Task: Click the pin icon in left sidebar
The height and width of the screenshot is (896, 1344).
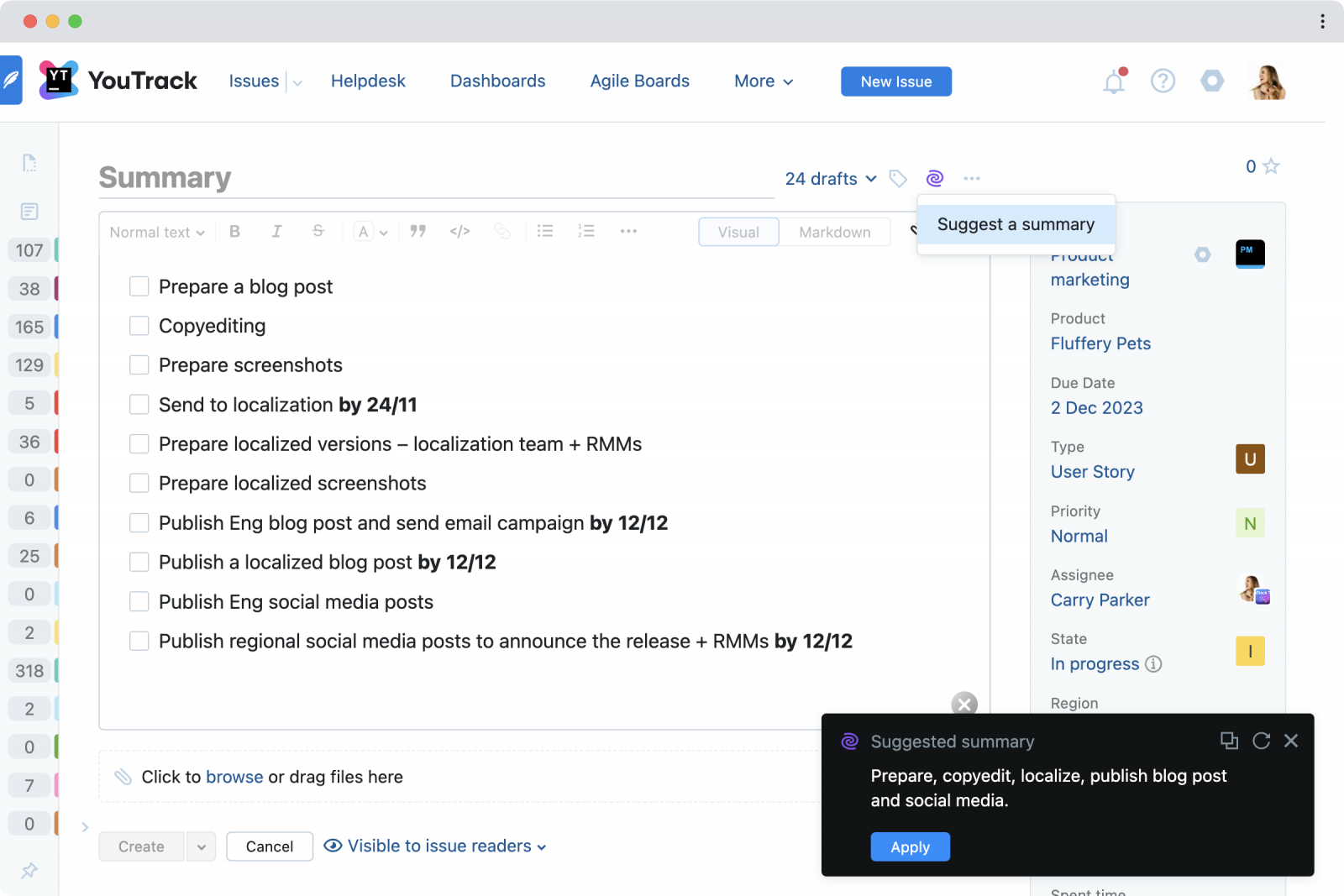Action: (x=29, y=870)
